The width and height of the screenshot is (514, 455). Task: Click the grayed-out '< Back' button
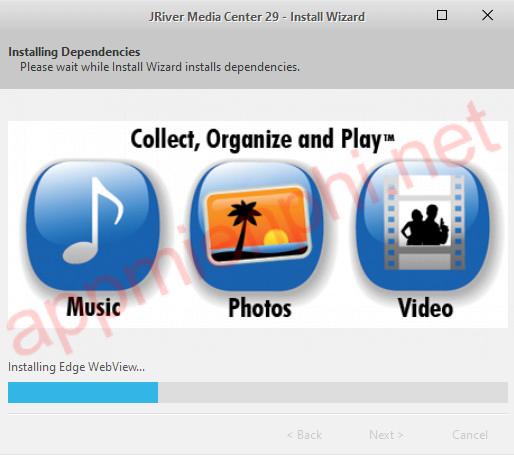pos(304,435)
